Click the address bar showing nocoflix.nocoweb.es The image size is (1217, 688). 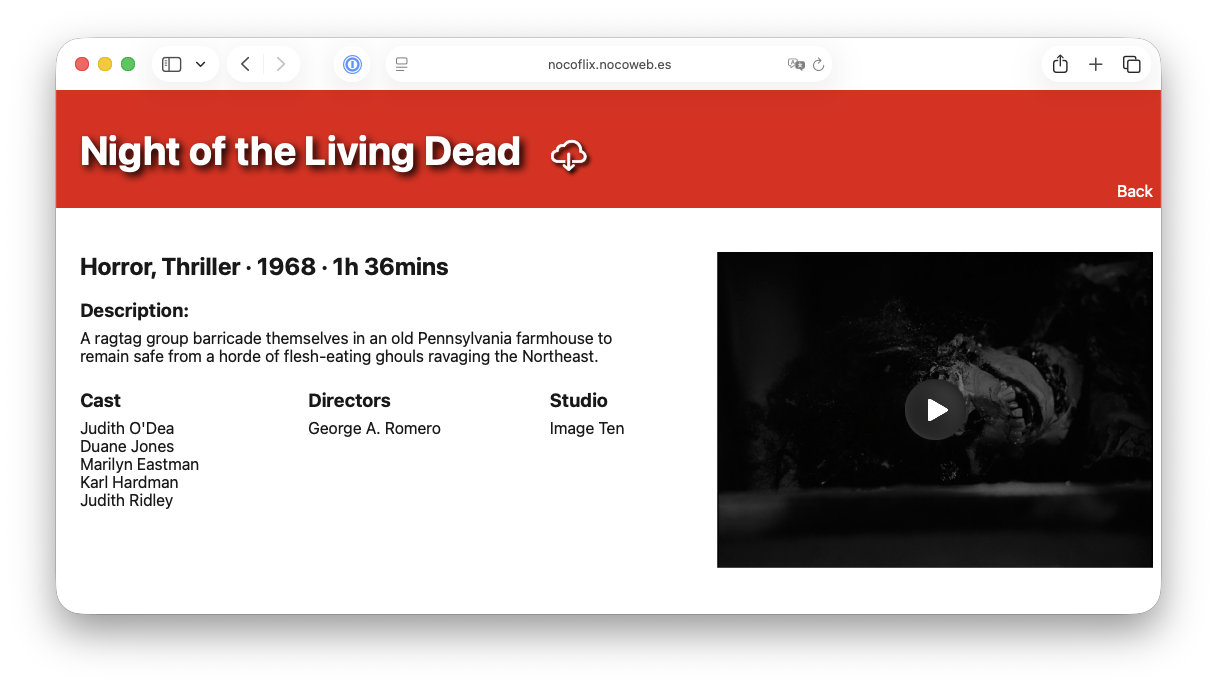click(x=609, y=64)
